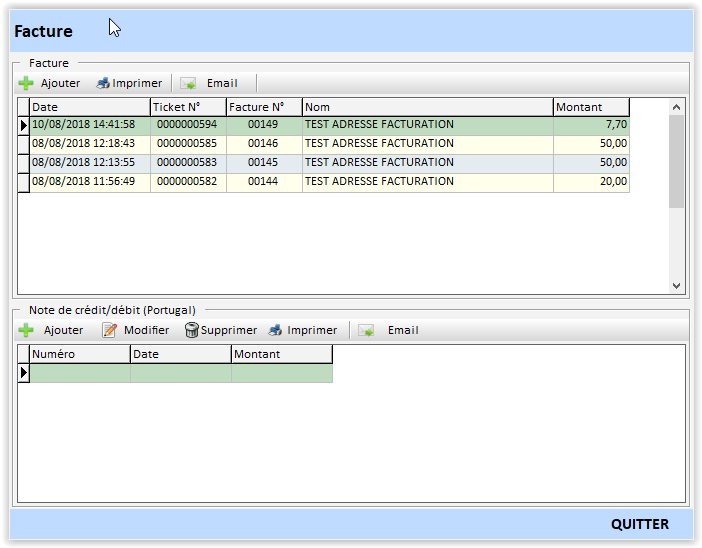Click the Numéro column header in credit notes
The image size is (702, 548).
click(80, 354)
